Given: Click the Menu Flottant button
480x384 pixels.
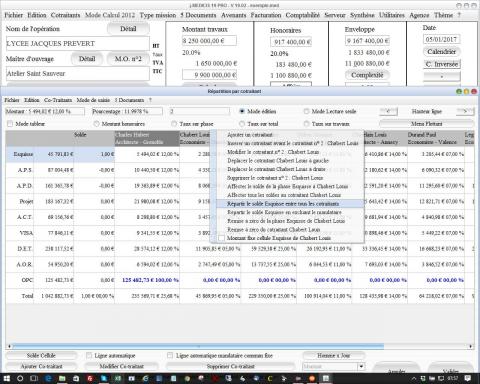Looking at the screenshot, I should (x=427, y=124).
